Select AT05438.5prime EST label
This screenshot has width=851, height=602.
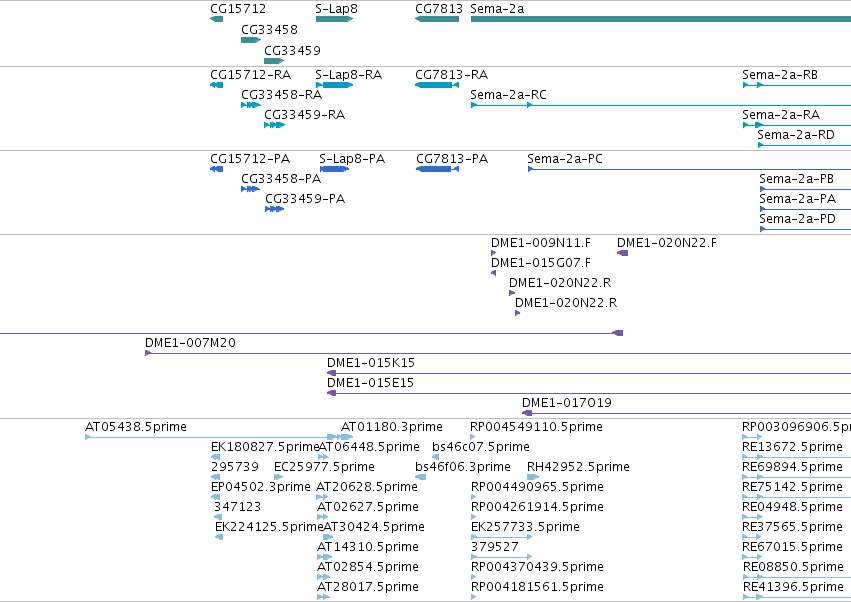click(x=136, y=427)
